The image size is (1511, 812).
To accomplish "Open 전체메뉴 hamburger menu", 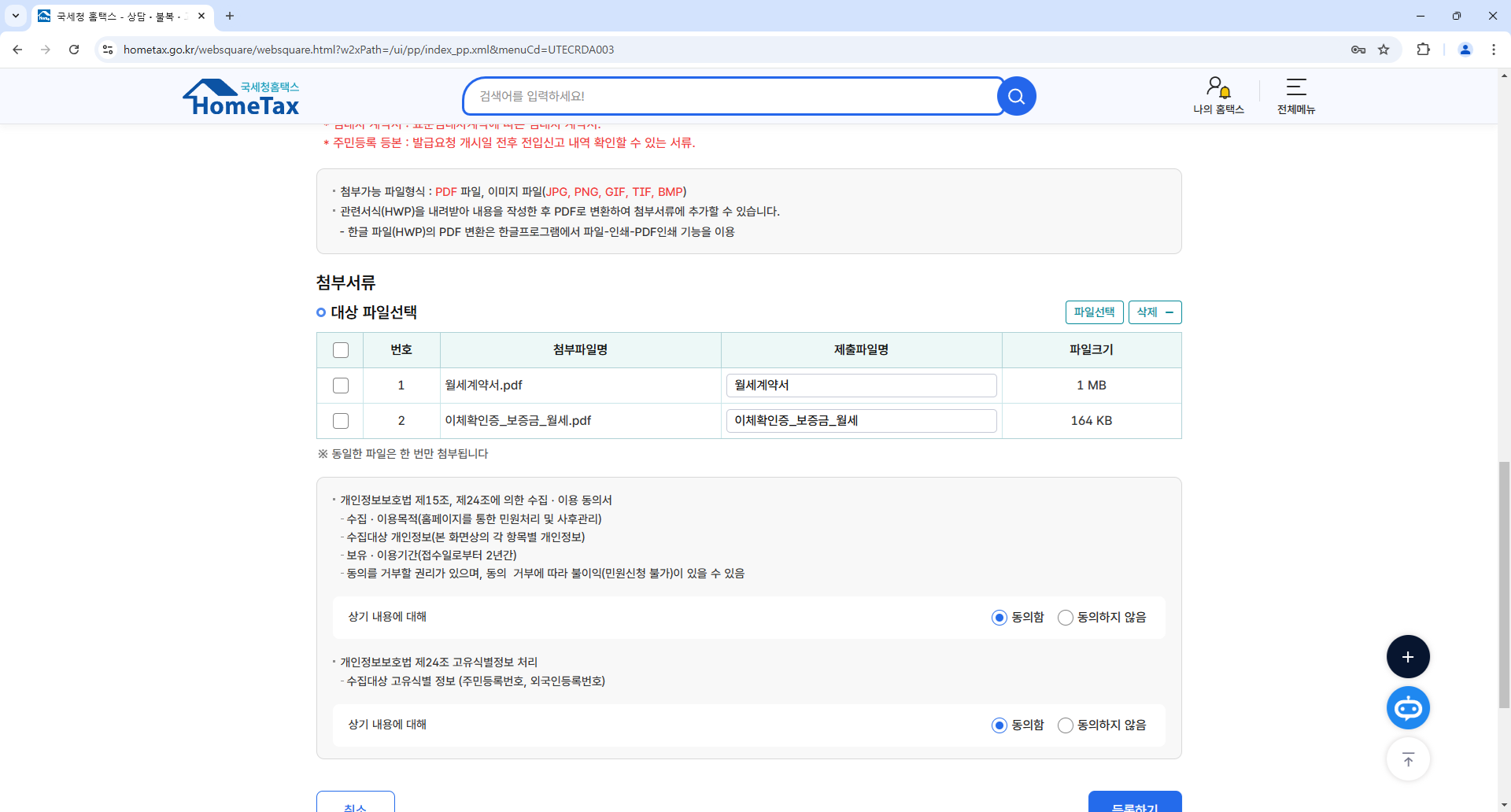I will point(1295,96).
